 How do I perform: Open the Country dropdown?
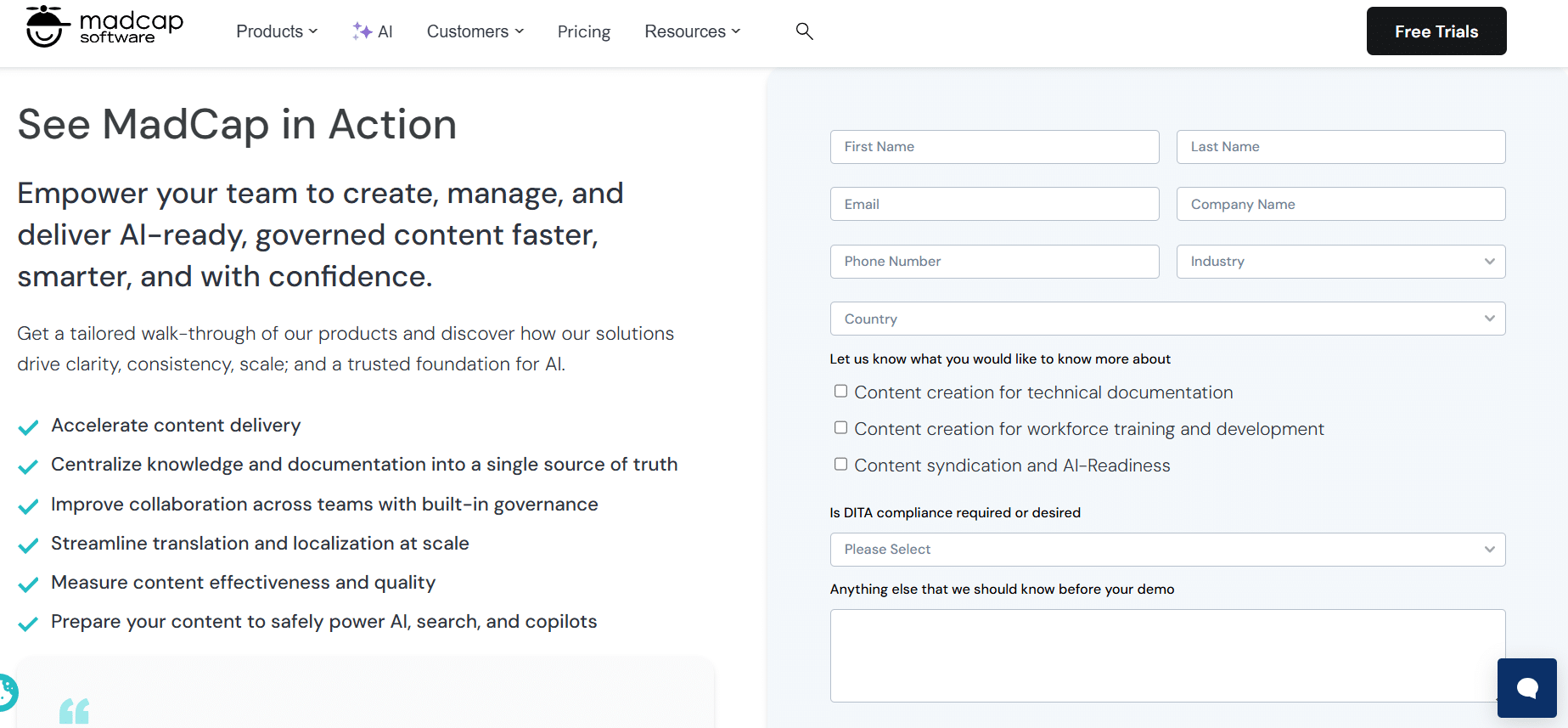pos(1167,319)
